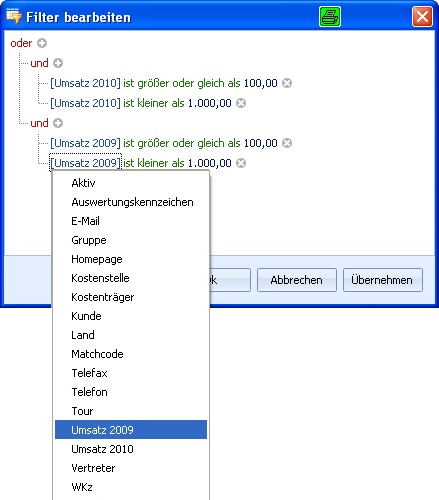Screen dimensions: 439x500
Task: Click [Umsatz 2010] field in kleiner-als row
Action: (85, 103)
